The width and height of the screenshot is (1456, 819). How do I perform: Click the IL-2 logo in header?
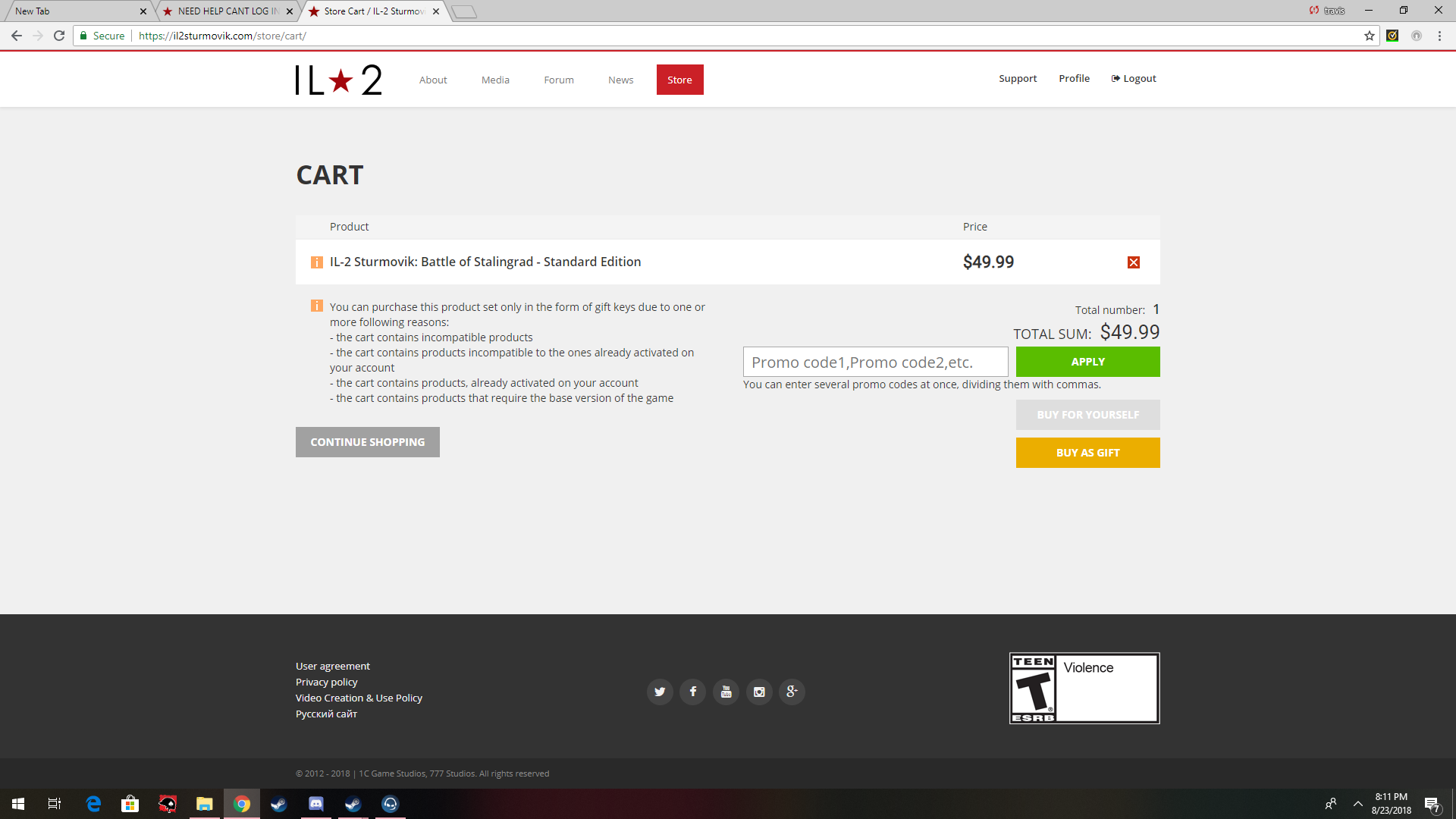[339, 80]
